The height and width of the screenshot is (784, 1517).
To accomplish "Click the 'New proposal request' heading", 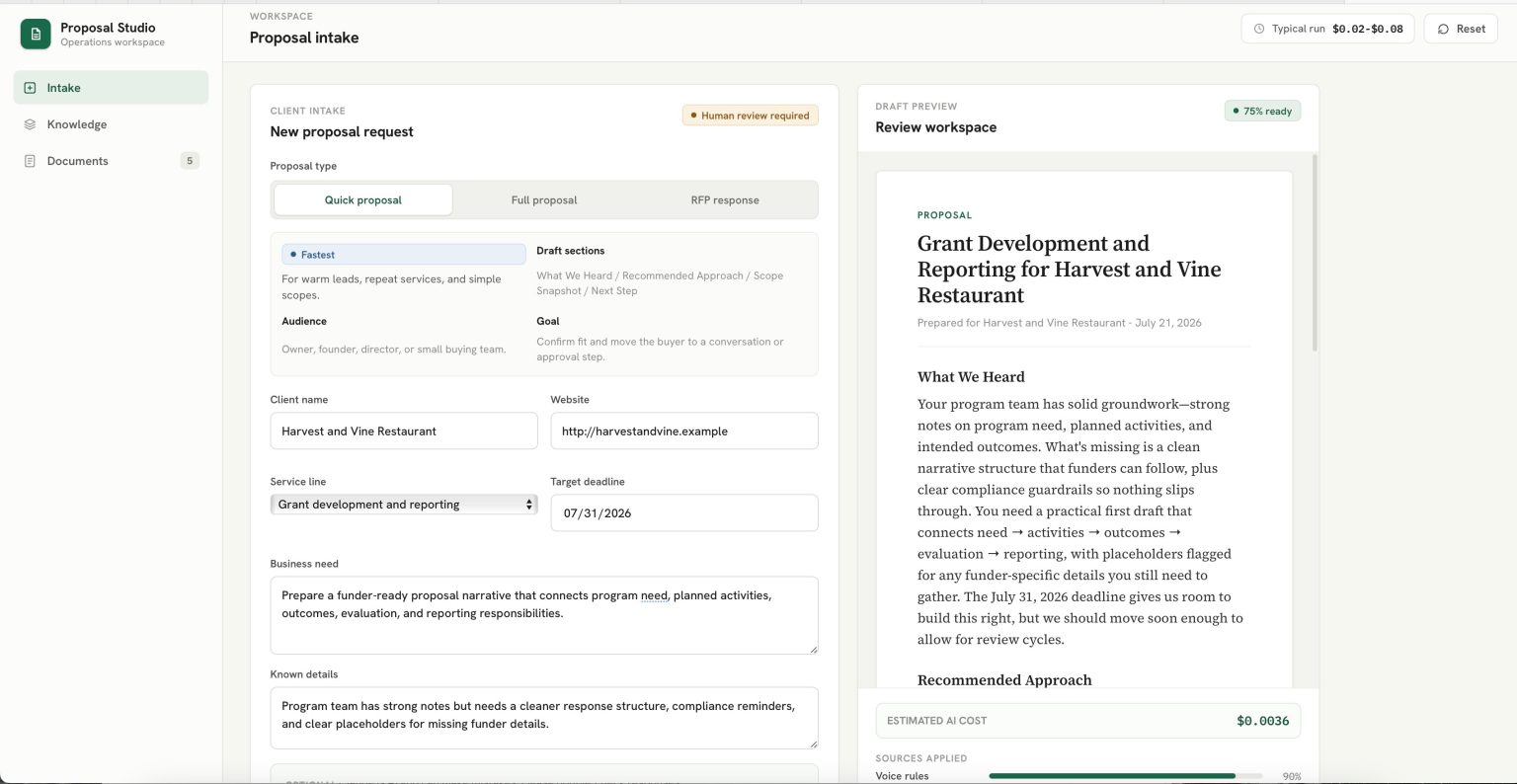I will pyautogui.click(x=342, y=131).
